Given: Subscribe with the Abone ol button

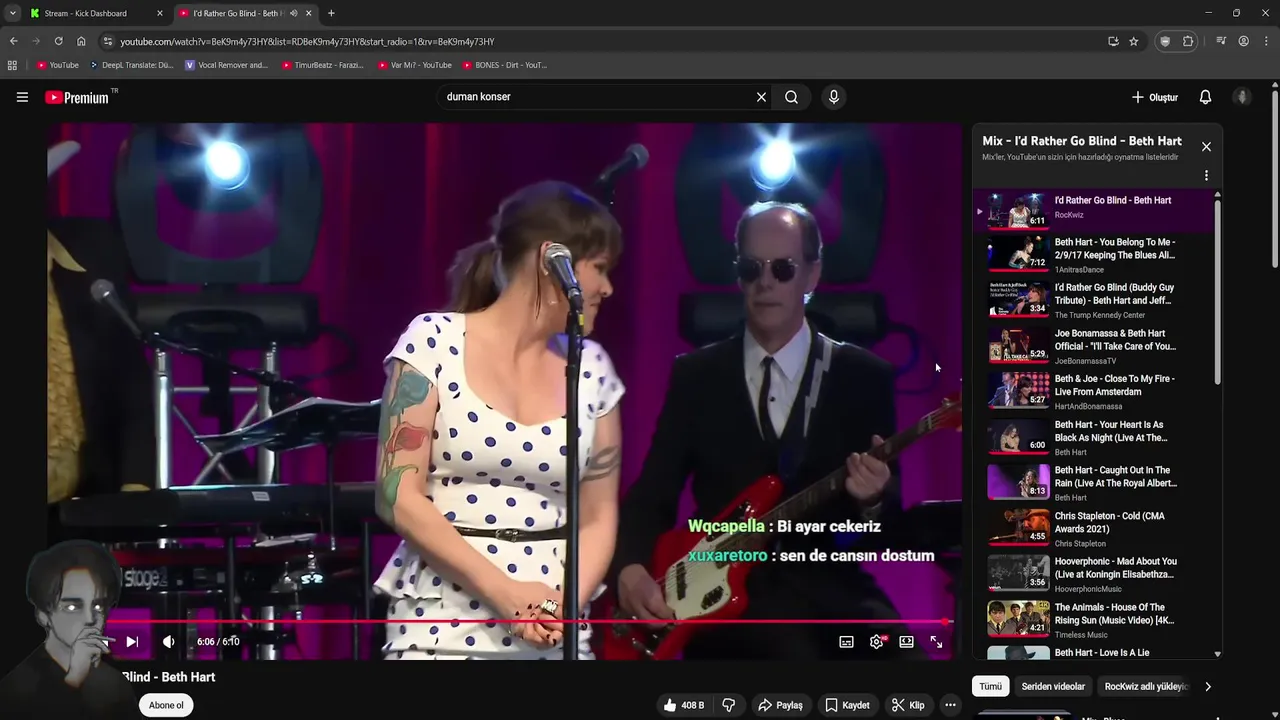Looking at the screenshot, I should click(x=166, y=705).
